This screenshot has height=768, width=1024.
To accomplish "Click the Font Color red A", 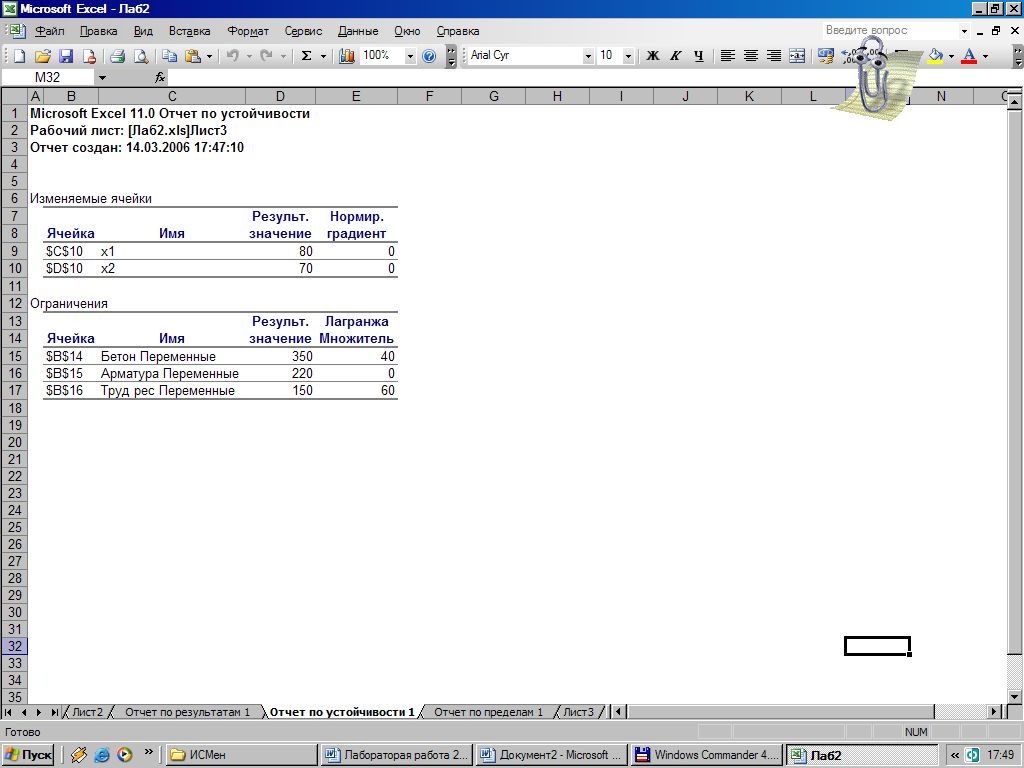I will tap(969, 56).
